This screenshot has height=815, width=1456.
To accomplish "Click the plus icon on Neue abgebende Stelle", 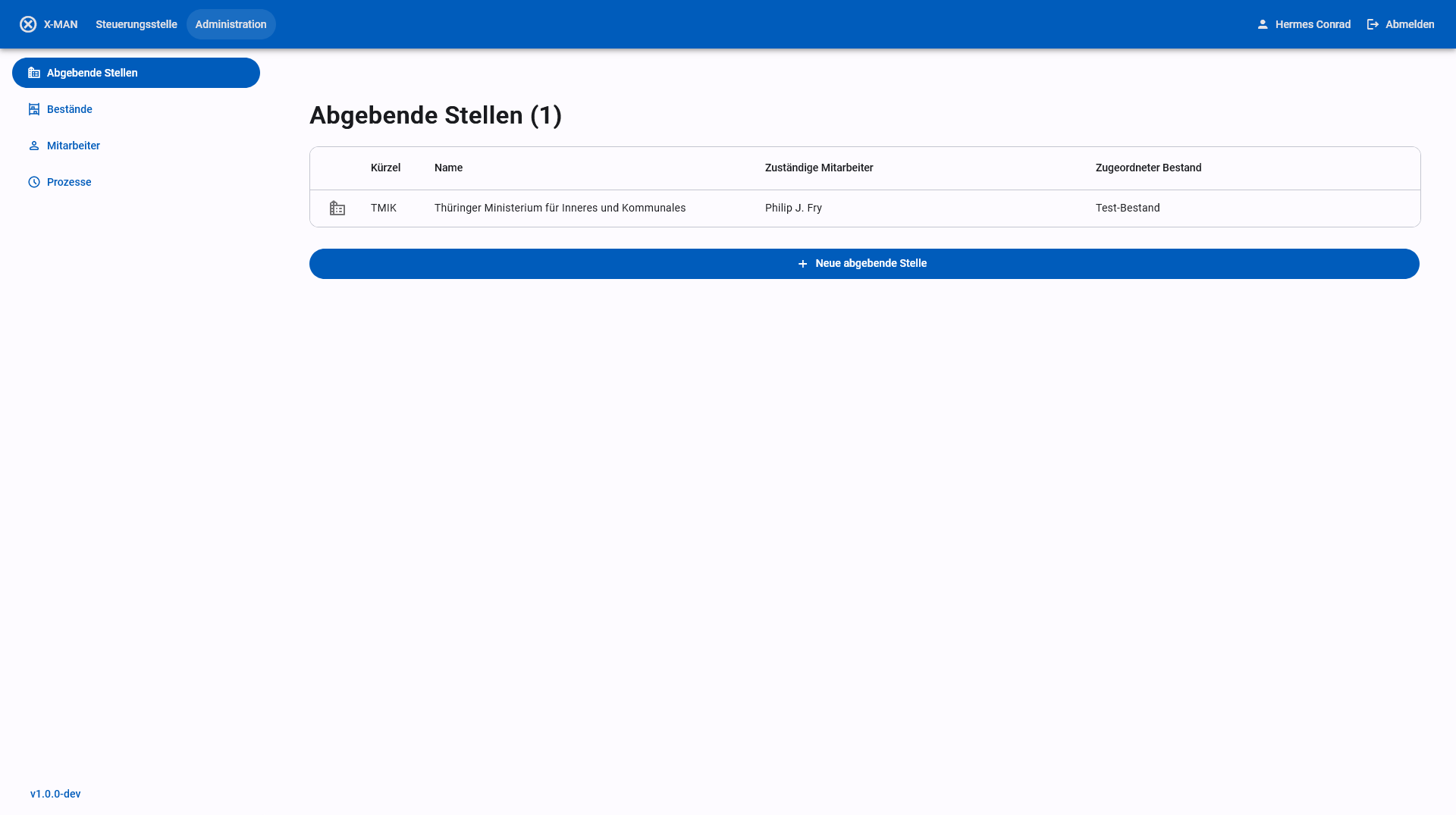I will coord(802,264).
